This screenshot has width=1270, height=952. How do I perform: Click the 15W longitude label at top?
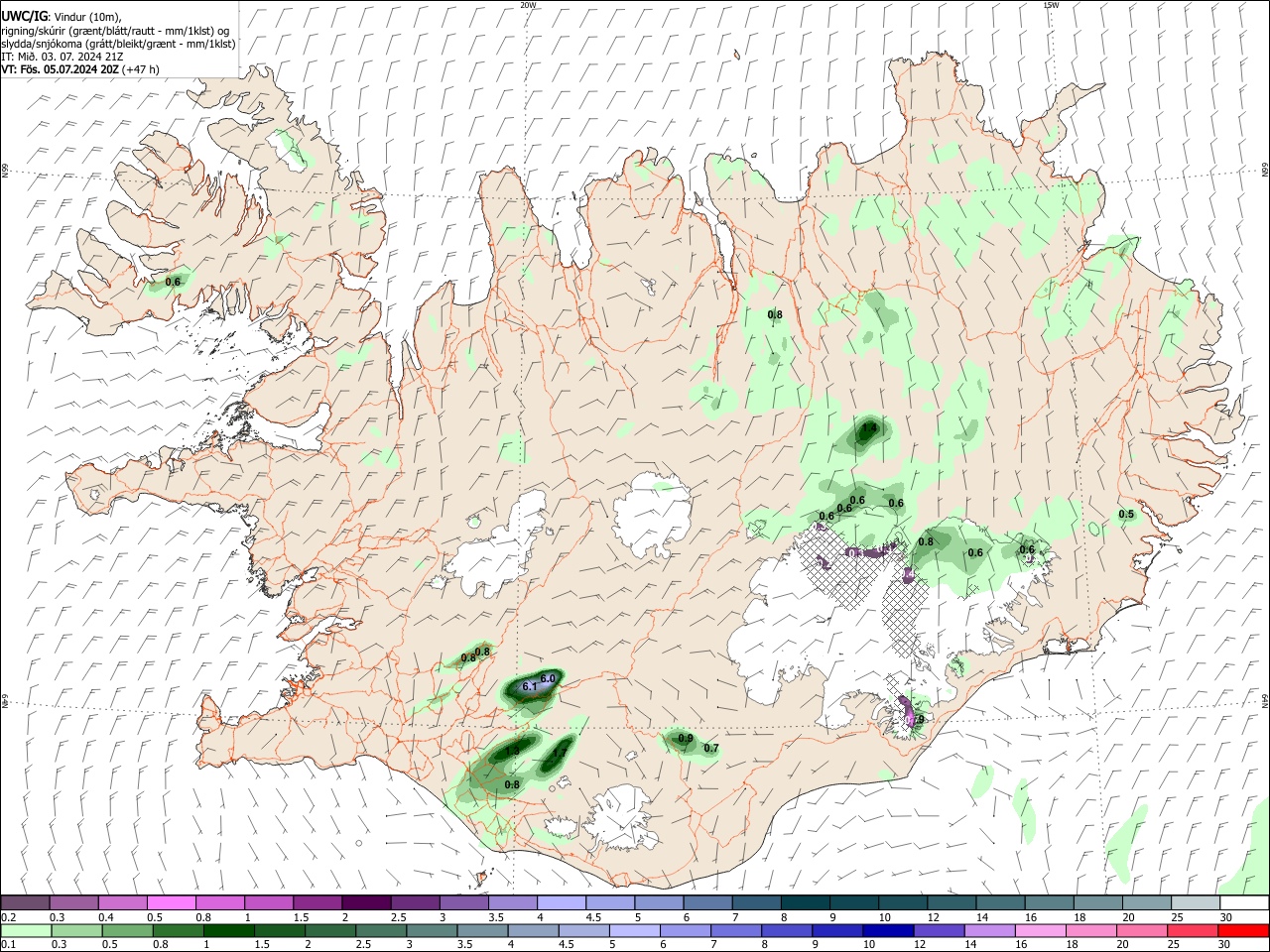[1051, 5]
